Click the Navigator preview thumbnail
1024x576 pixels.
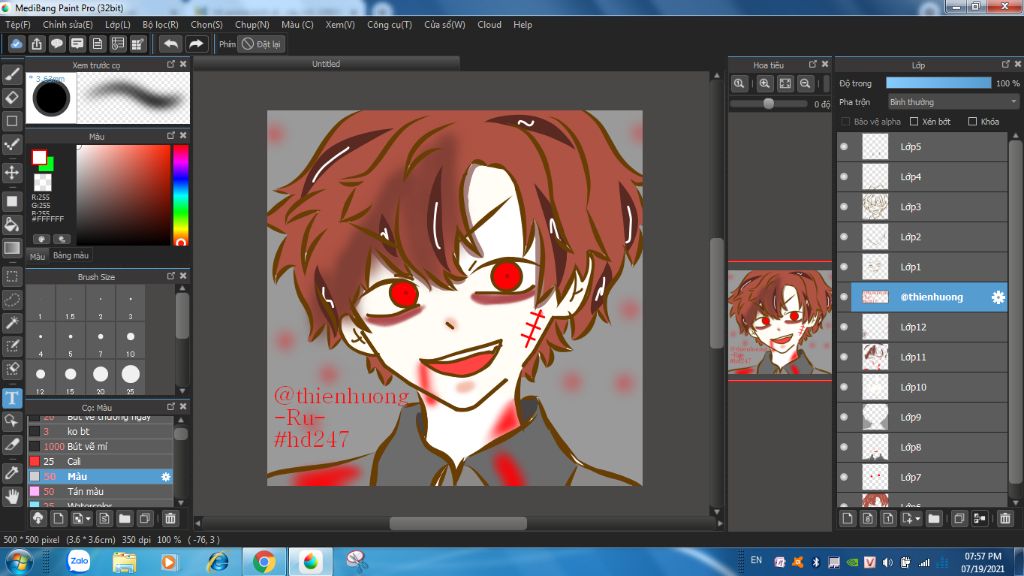[x=780, y=322]
